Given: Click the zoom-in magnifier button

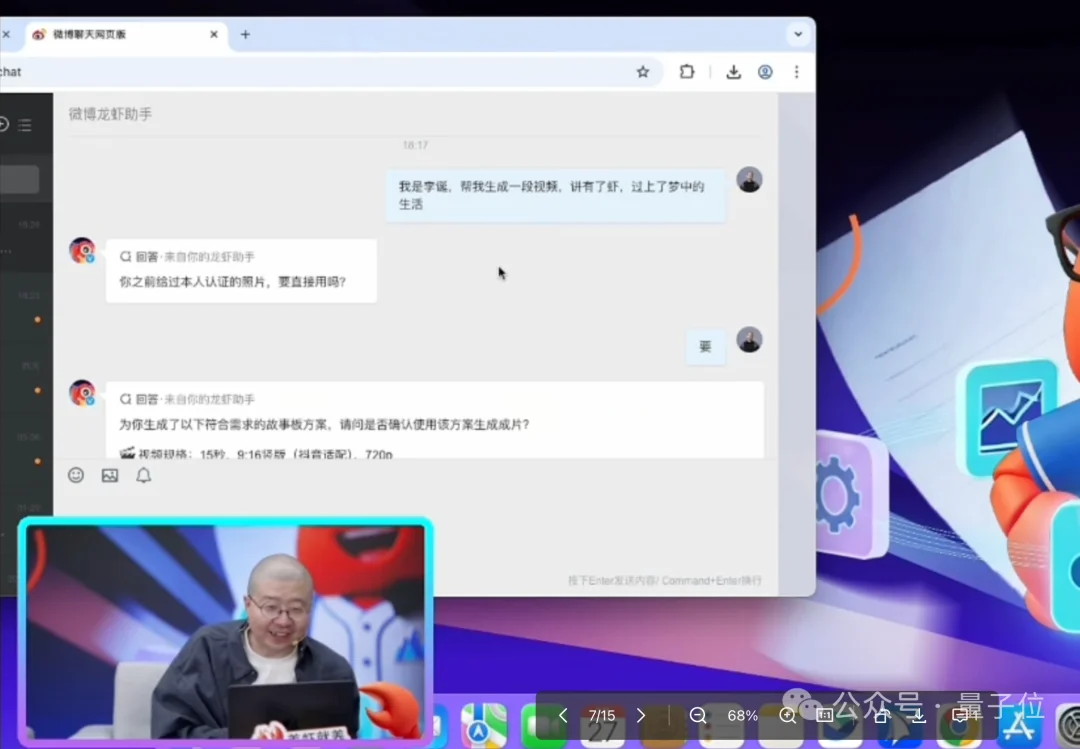Looking at the screenshot, I should [787, 716].
